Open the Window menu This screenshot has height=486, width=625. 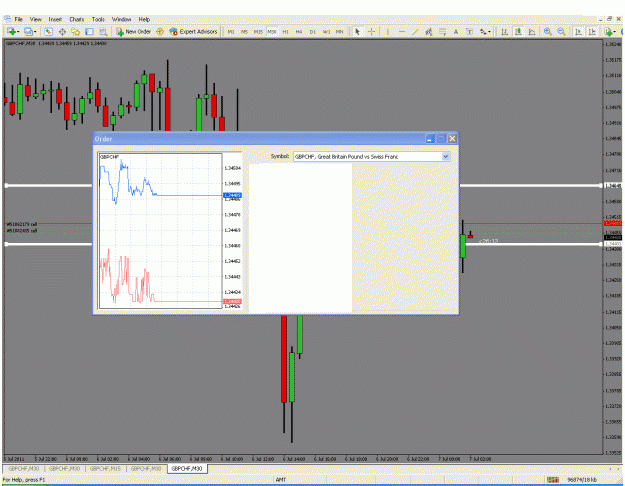[121, 19]
